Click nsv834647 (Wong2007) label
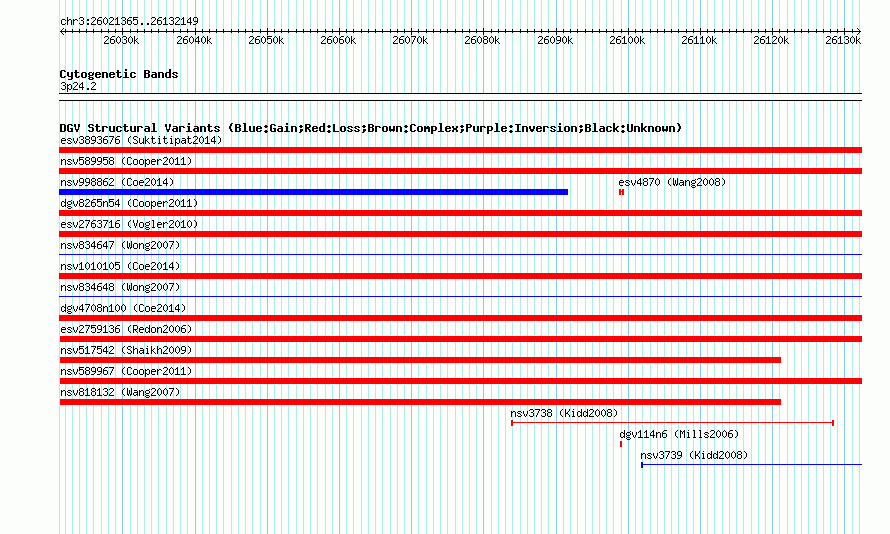Screen dimensions: 890x534 click(x=120, y=245)
